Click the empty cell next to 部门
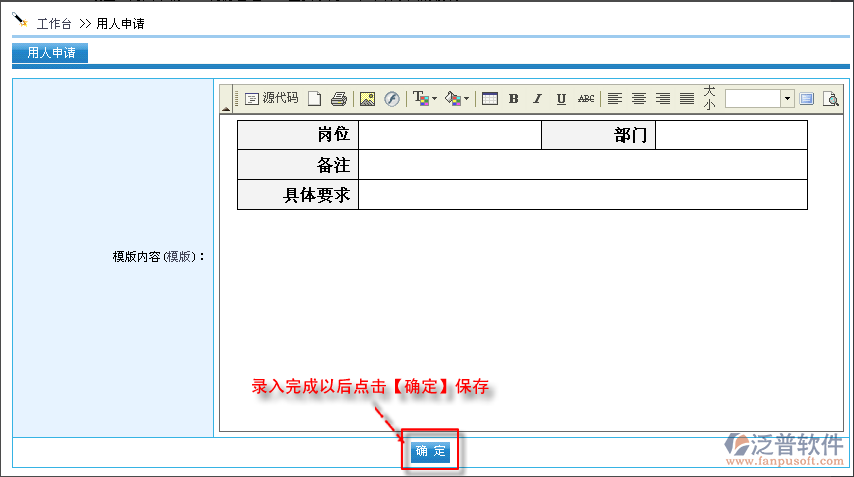This screenshot has height=477, width=854. pos(731,134)
